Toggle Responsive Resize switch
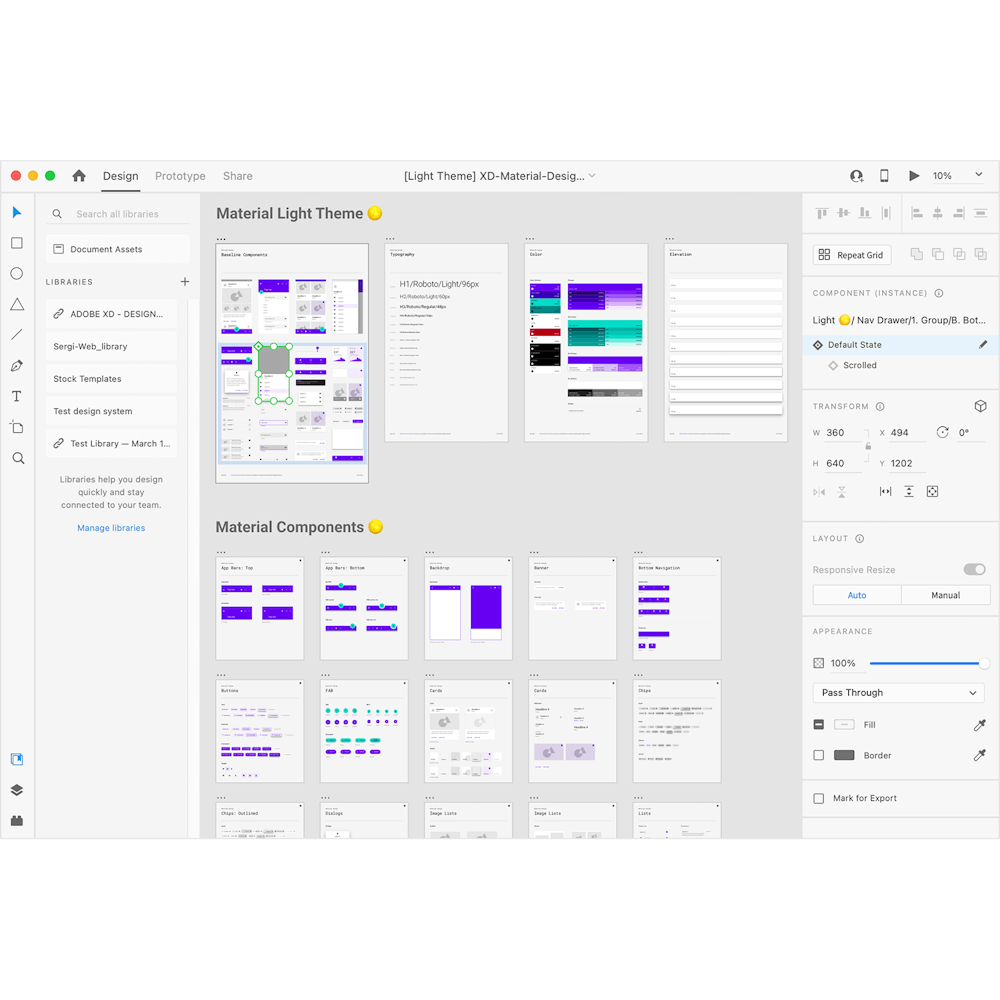Viewport: 1000px width, 1000px height. 974,568
